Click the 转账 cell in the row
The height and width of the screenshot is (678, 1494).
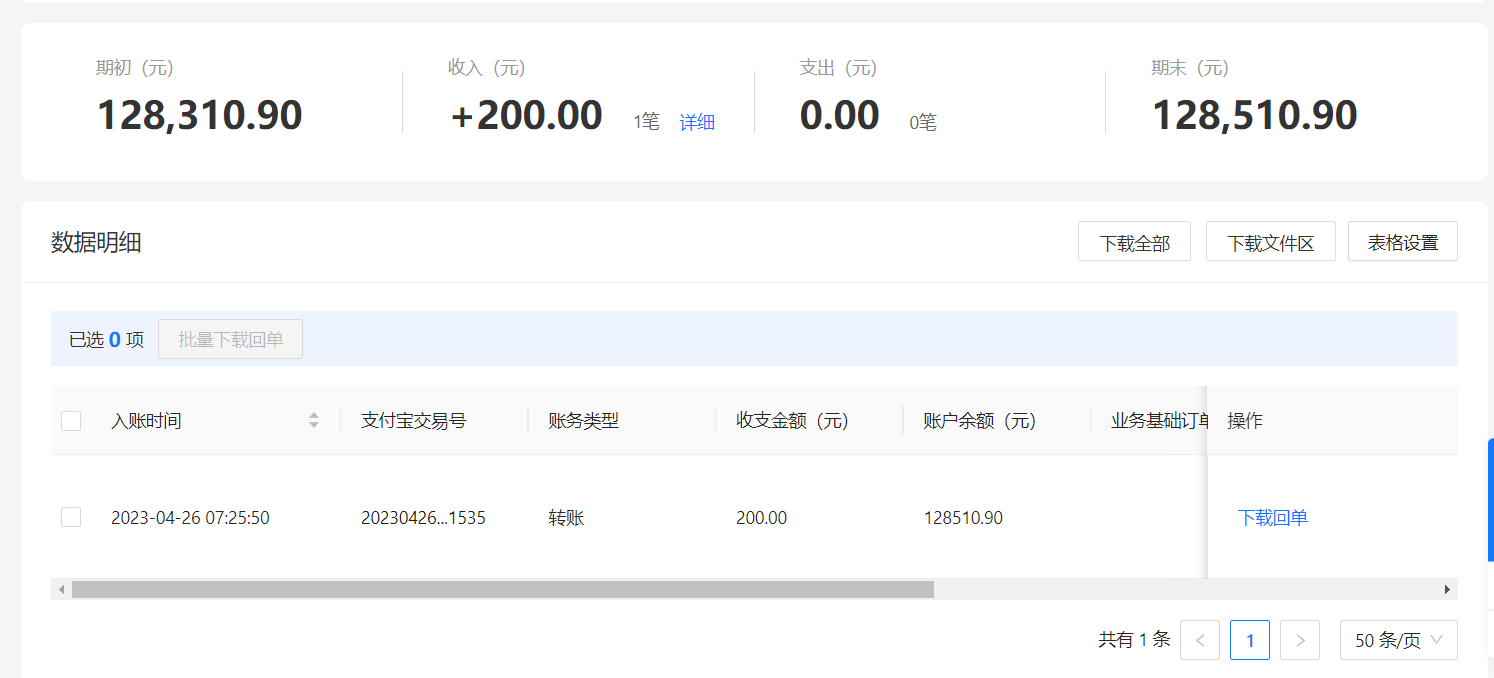566,518
